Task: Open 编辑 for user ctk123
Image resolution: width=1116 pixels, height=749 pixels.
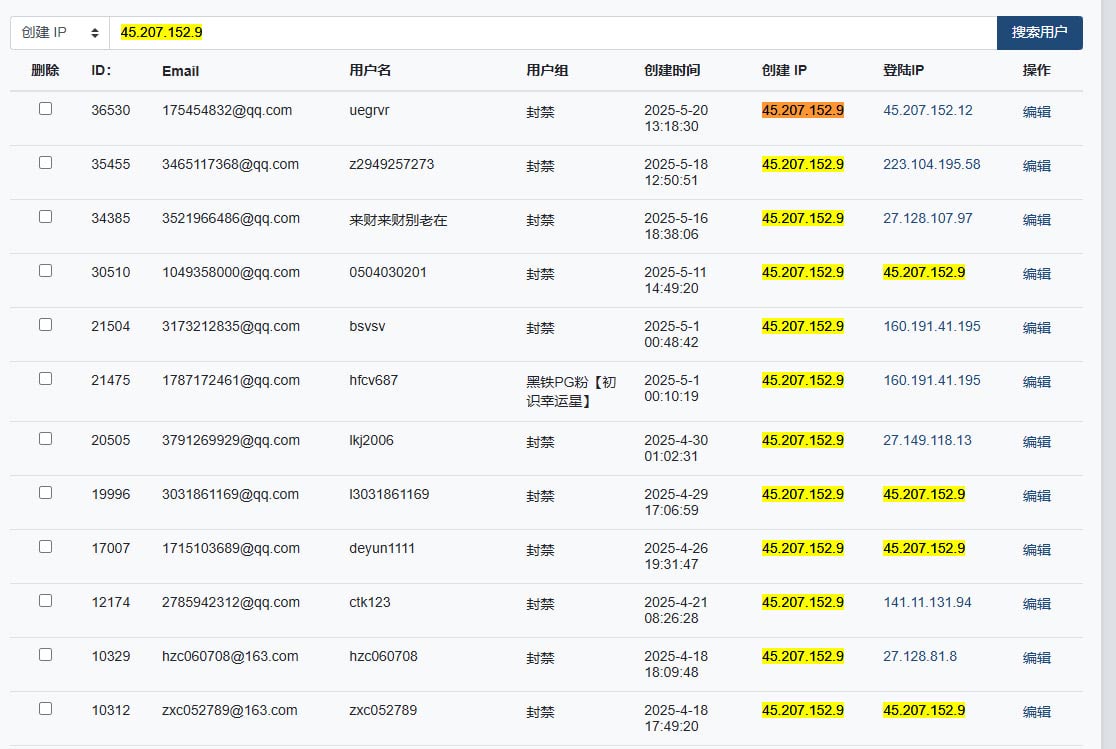Action: (x=1036, y=604)
